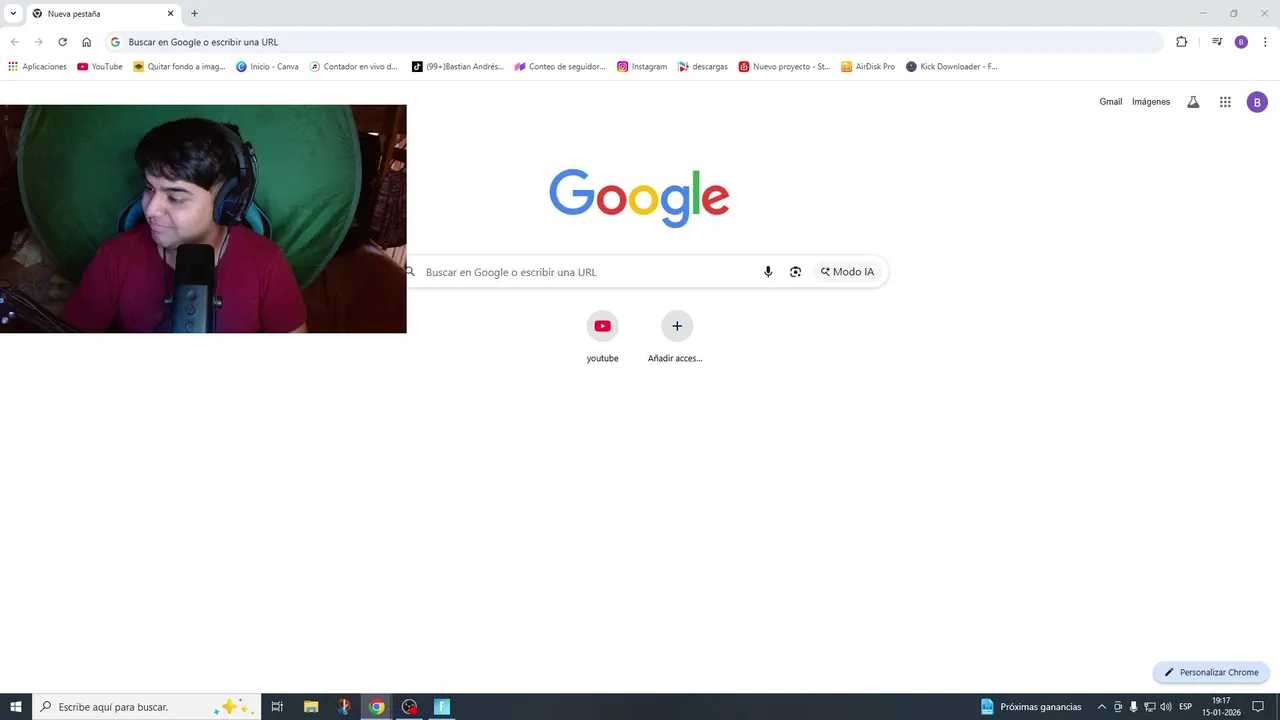Click the microphone tray icon
The image size is (1280, 720).
(1133, 707)
